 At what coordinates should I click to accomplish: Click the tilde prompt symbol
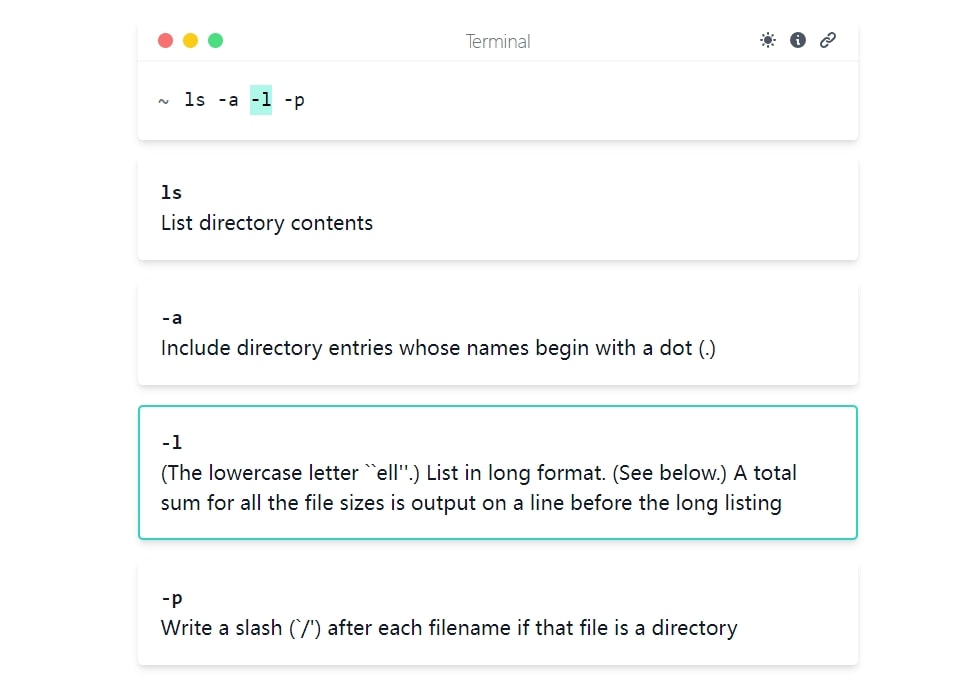[x=164, y=101]
